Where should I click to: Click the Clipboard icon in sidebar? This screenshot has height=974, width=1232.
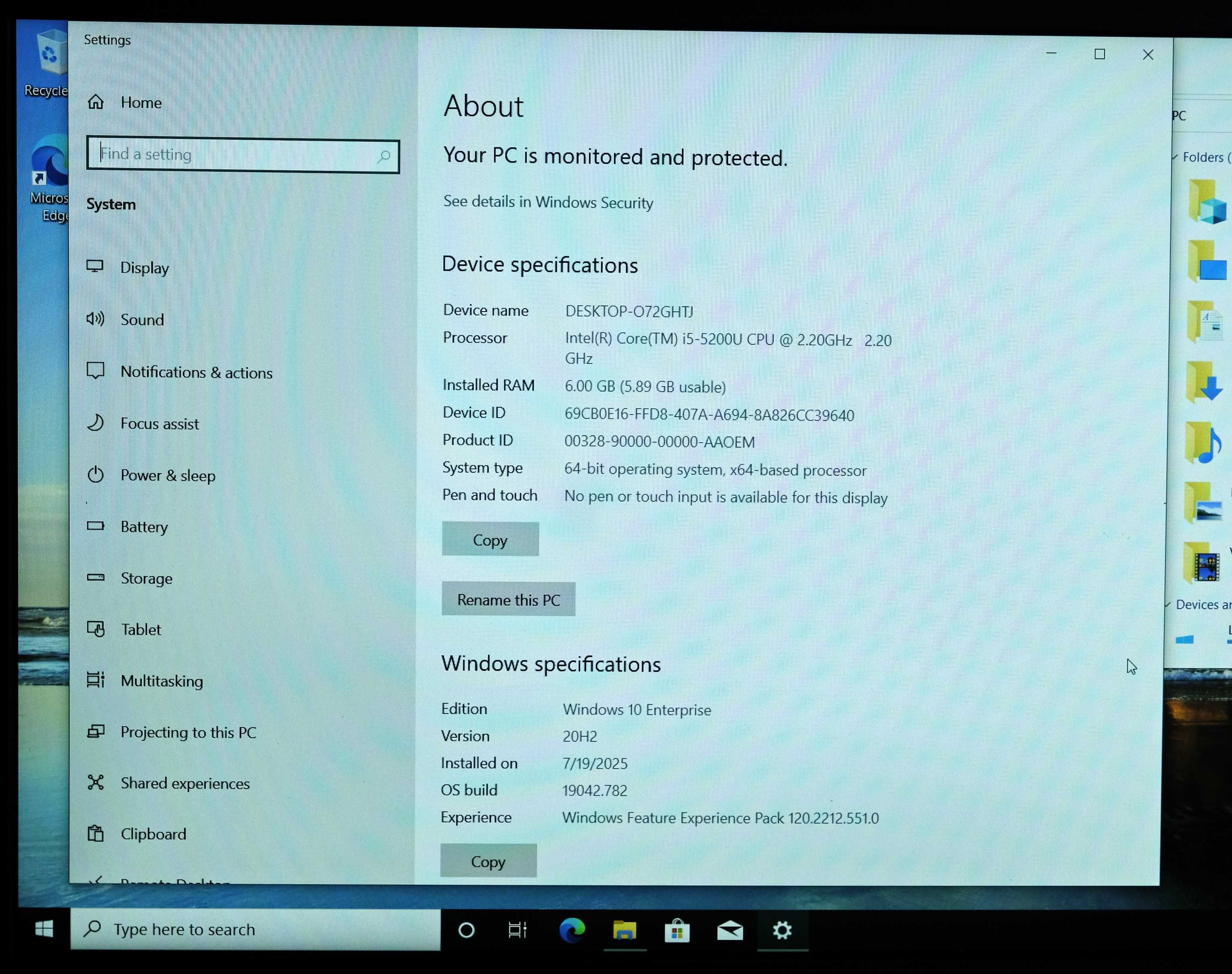(95, 833)
